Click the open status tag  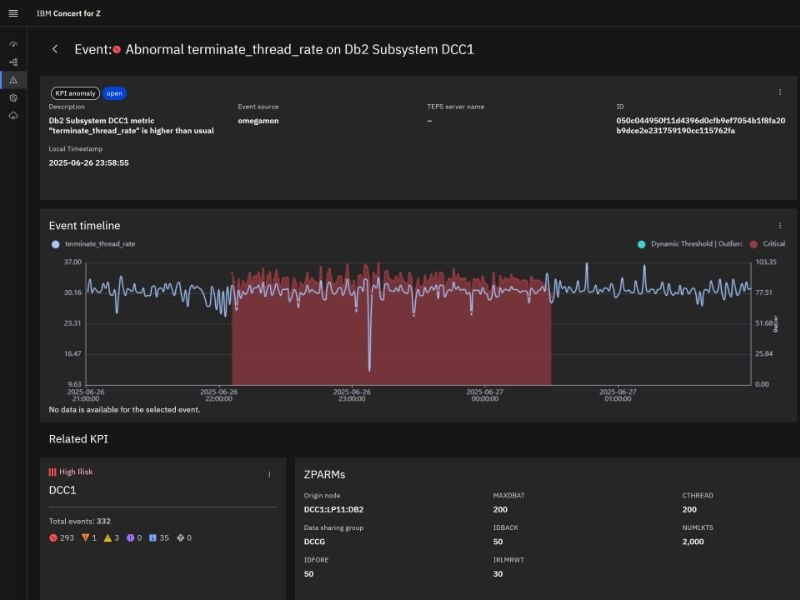click(x=114, y=93)
